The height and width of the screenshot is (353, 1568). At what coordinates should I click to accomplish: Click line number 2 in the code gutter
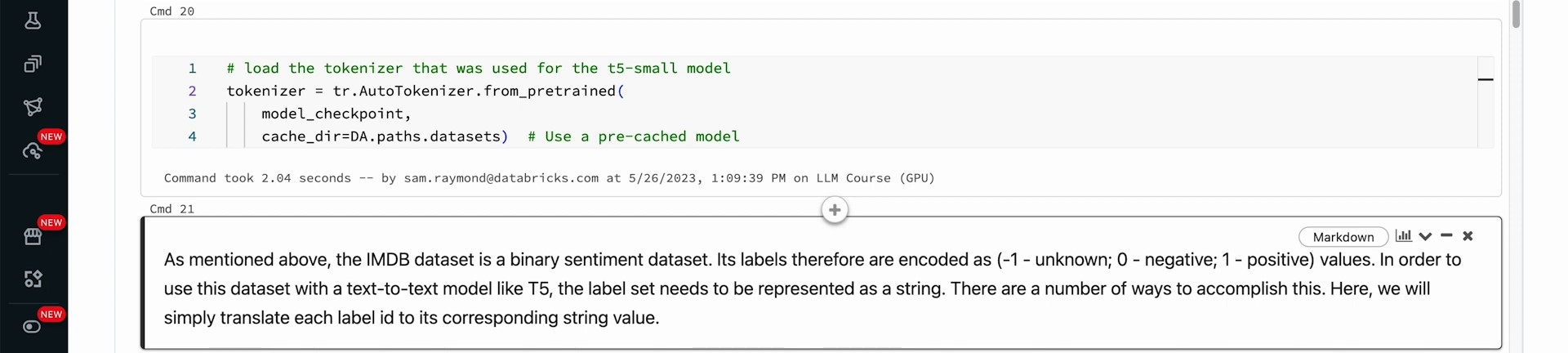(193, 91)
